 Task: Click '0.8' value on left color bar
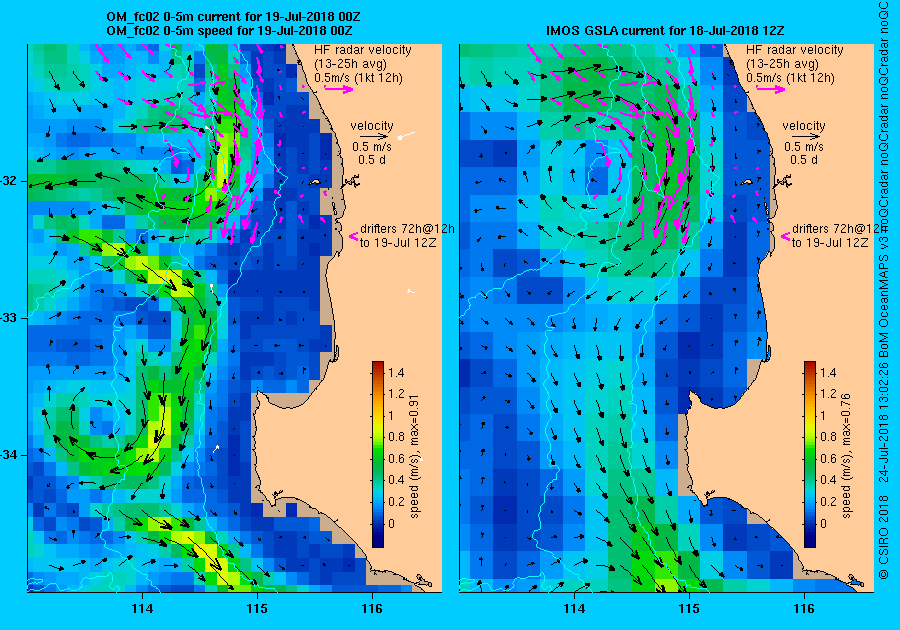tap(396, 437)
